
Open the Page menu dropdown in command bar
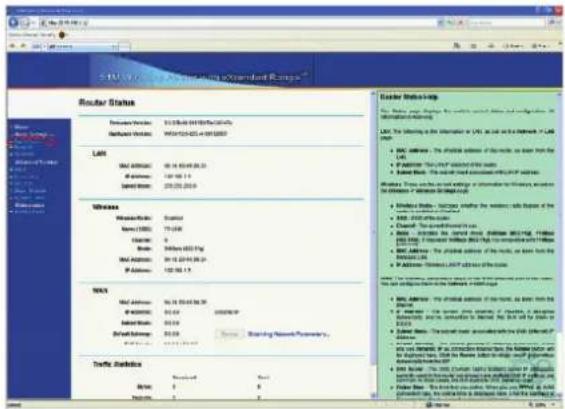click(x=513, y=46)
